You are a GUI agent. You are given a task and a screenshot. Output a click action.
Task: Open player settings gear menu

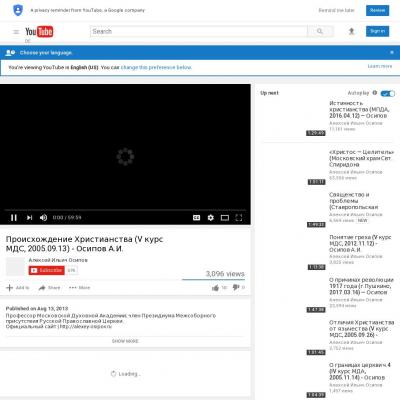click(211, 218)
